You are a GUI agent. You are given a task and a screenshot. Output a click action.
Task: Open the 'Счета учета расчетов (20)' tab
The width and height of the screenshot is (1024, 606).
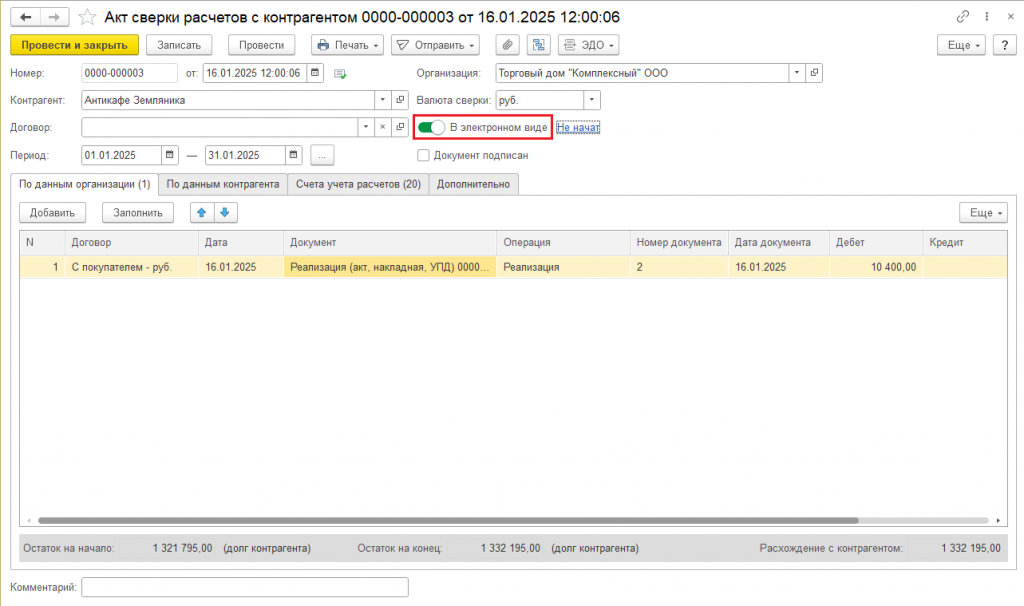(358, 184)
